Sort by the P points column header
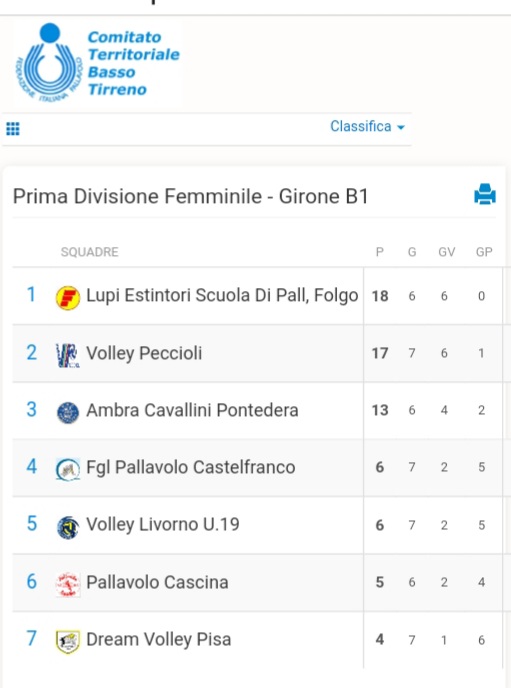The height and width of the screenshot is (688, 511). point(380,252)
